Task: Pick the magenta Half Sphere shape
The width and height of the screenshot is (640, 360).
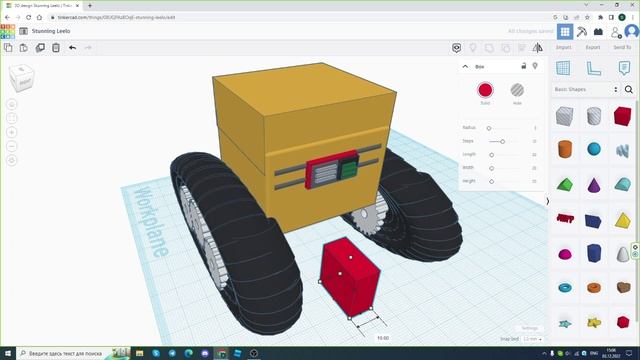Action: [x=564, y=255]
